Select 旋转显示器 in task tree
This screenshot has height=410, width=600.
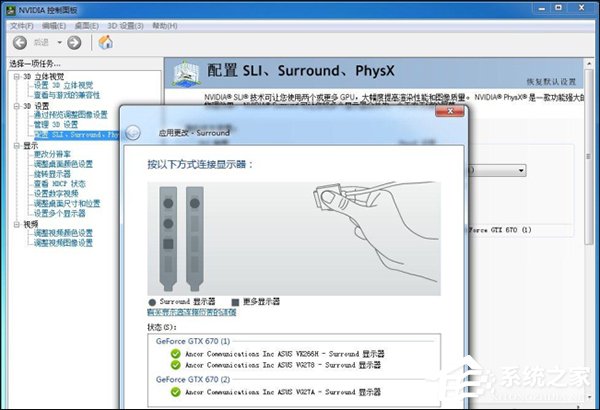click(x=52, y=174)
